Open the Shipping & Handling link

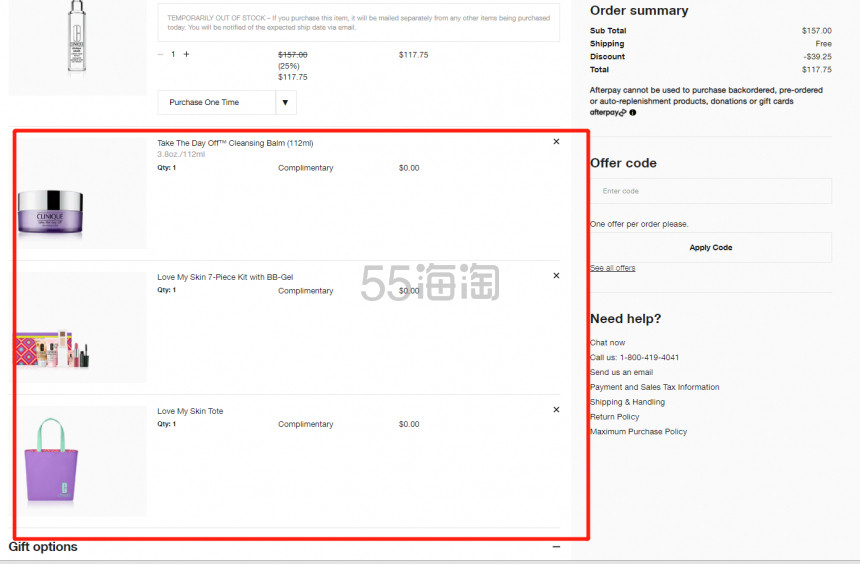(627, 402)
